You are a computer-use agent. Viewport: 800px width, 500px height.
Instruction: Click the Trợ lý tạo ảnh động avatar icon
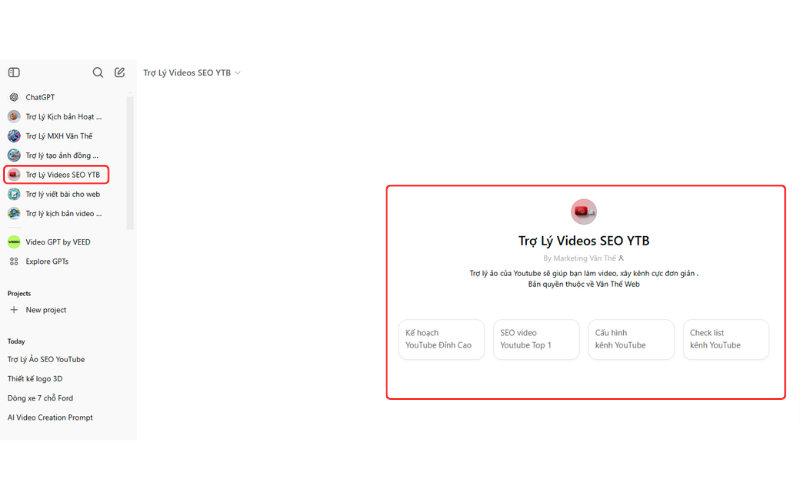14,155
